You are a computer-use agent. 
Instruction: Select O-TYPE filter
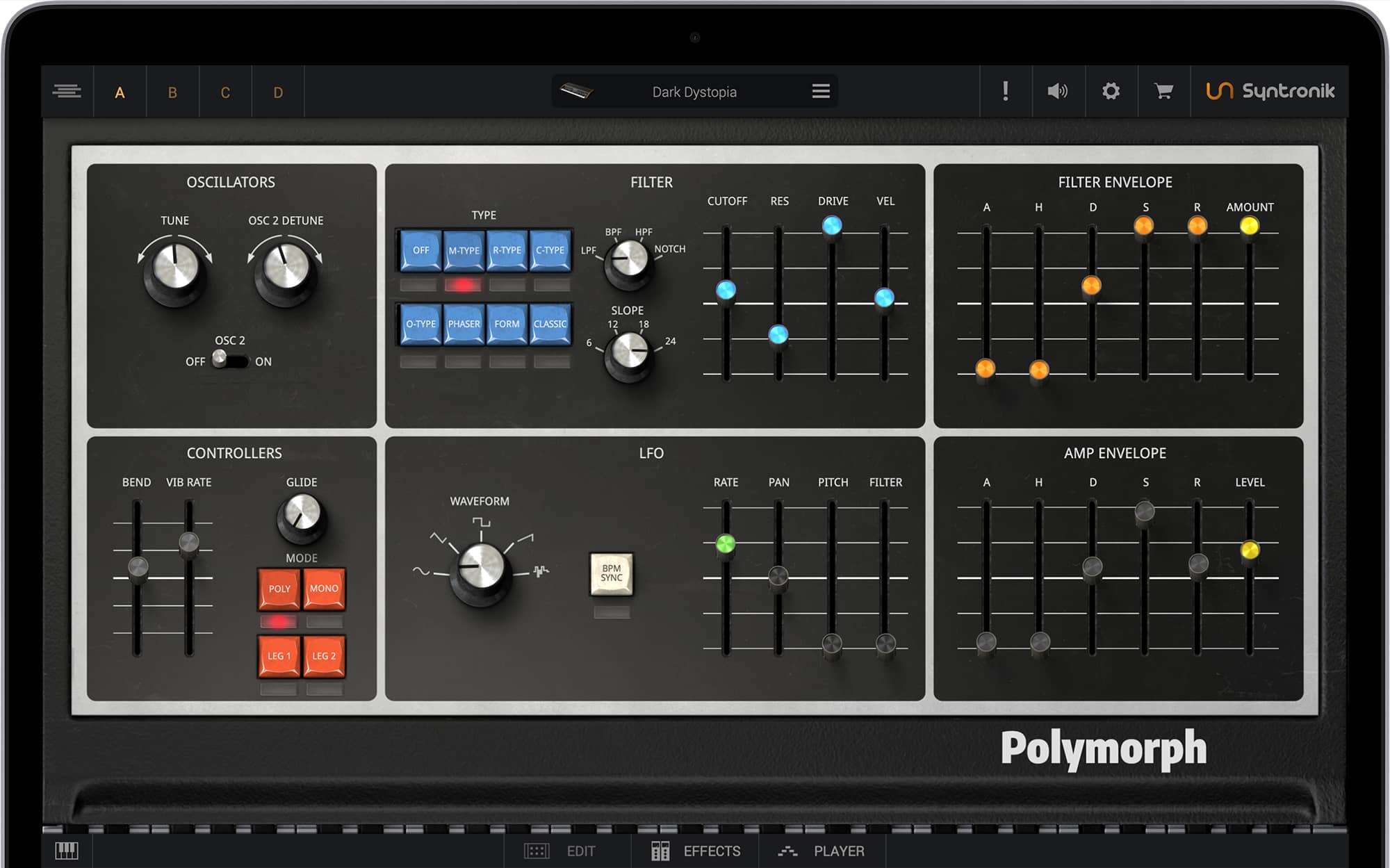point(420,324)
